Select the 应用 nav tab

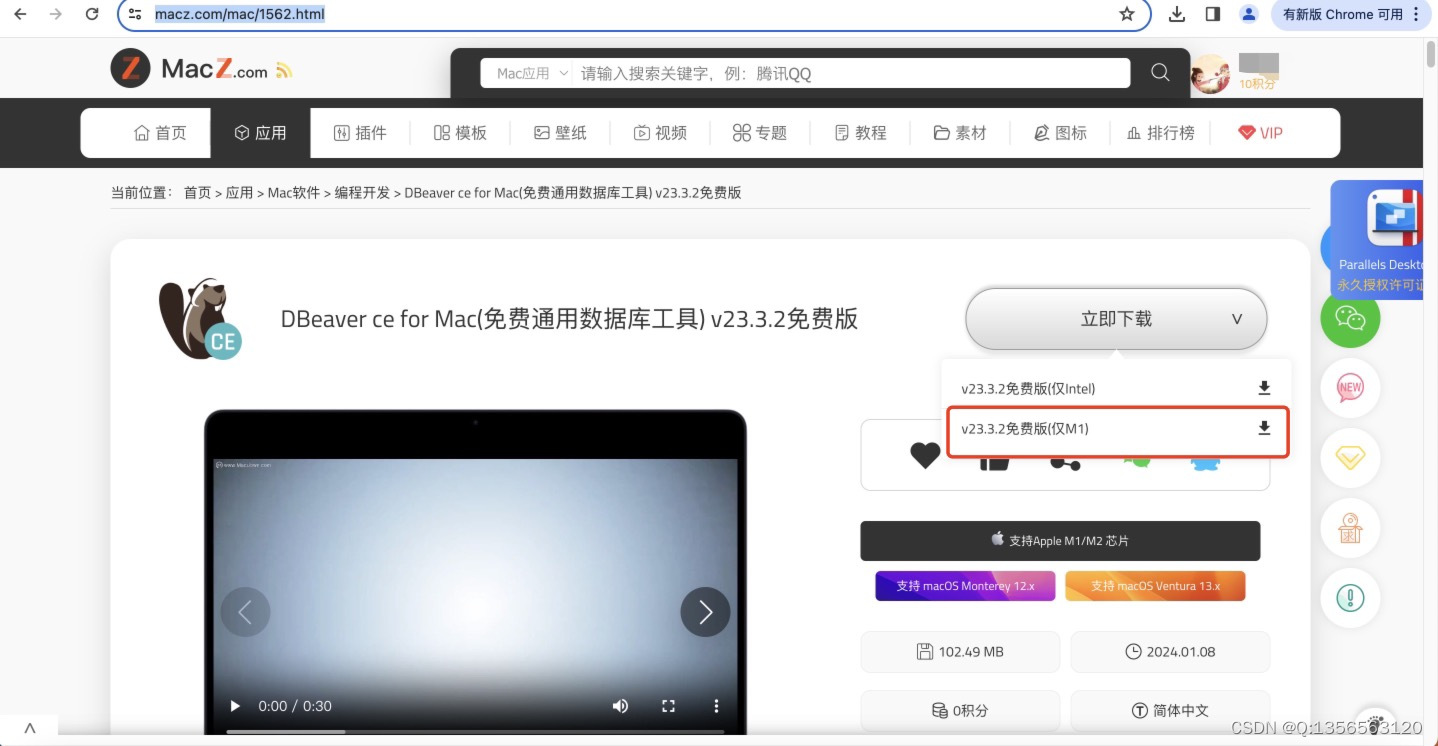260,133
